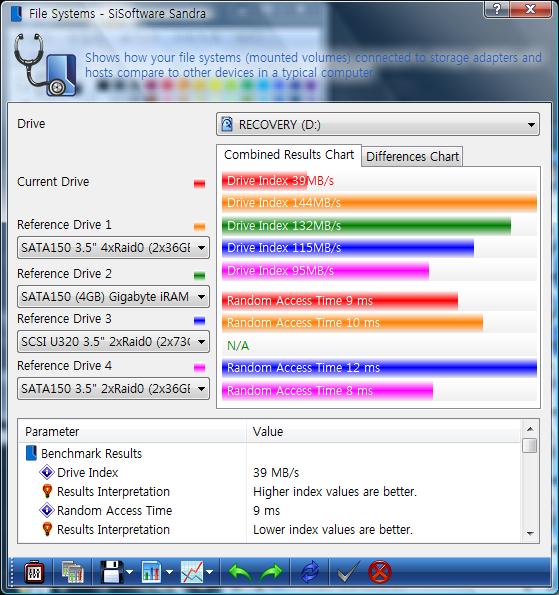Open the options icon in the bottom toolbar
The height and width of the screenshot is (595, 559).
point(34,572)
